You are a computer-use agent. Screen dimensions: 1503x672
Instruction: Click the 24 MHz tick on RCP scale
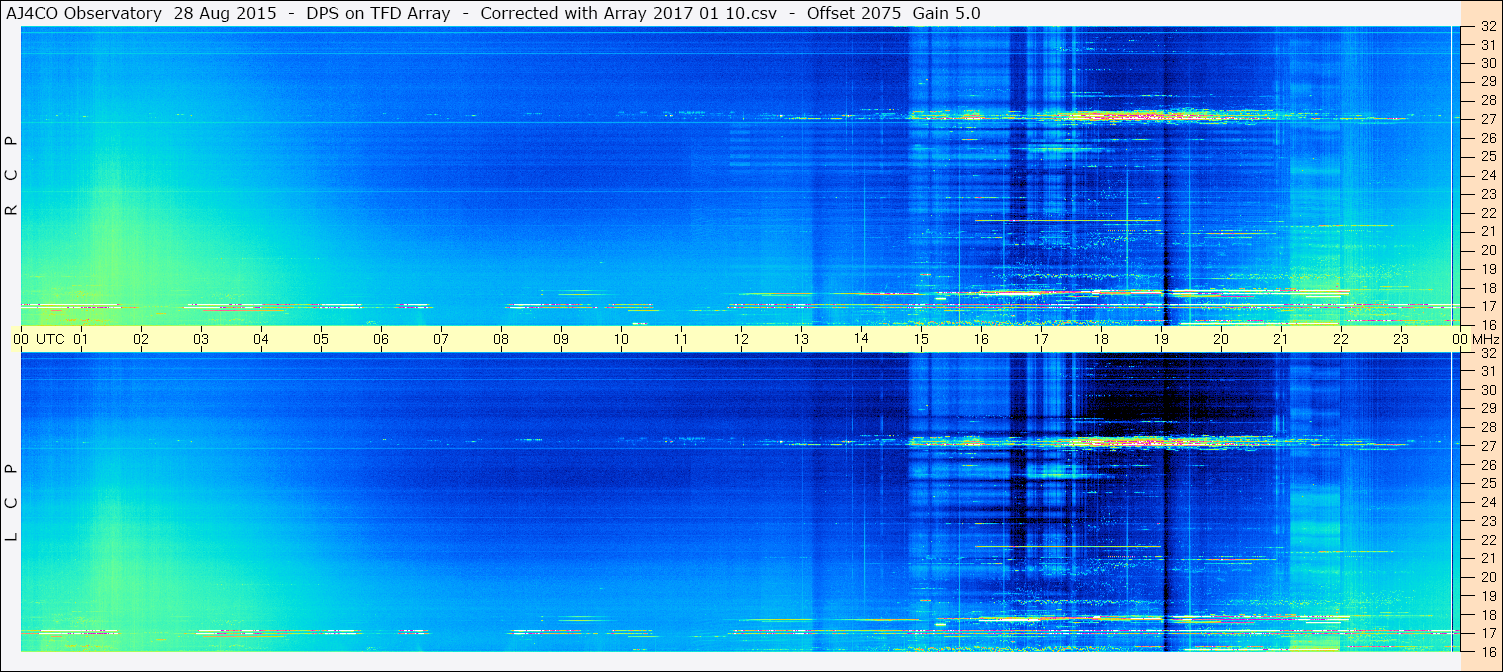coord(1488,175)
